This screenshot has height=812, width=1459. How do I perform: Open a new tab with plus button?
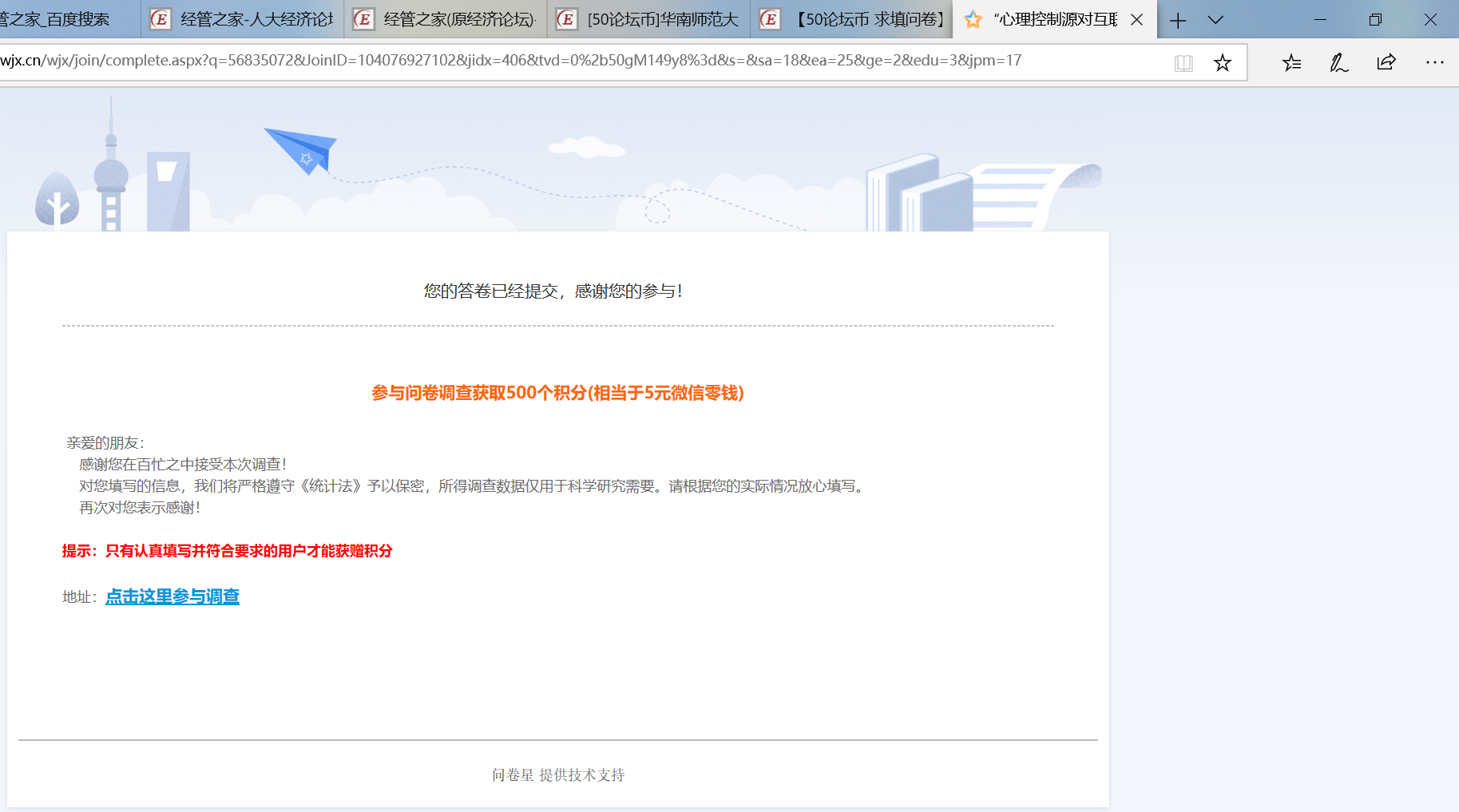click(x=1178, y=20)
